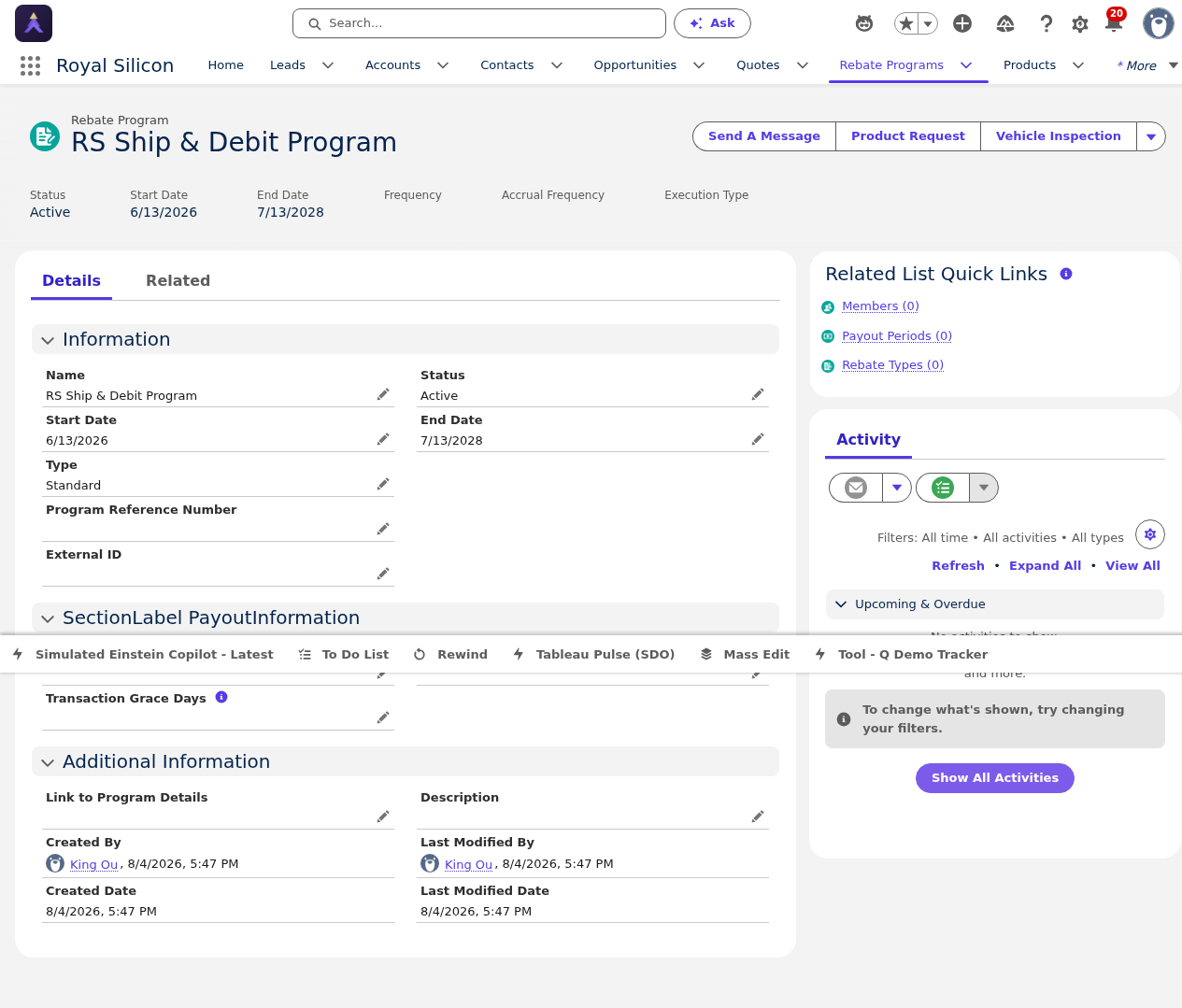Screen dimensions: 1182x1008
Task: Open the notifications bell icon
Action: point(1113,23)
